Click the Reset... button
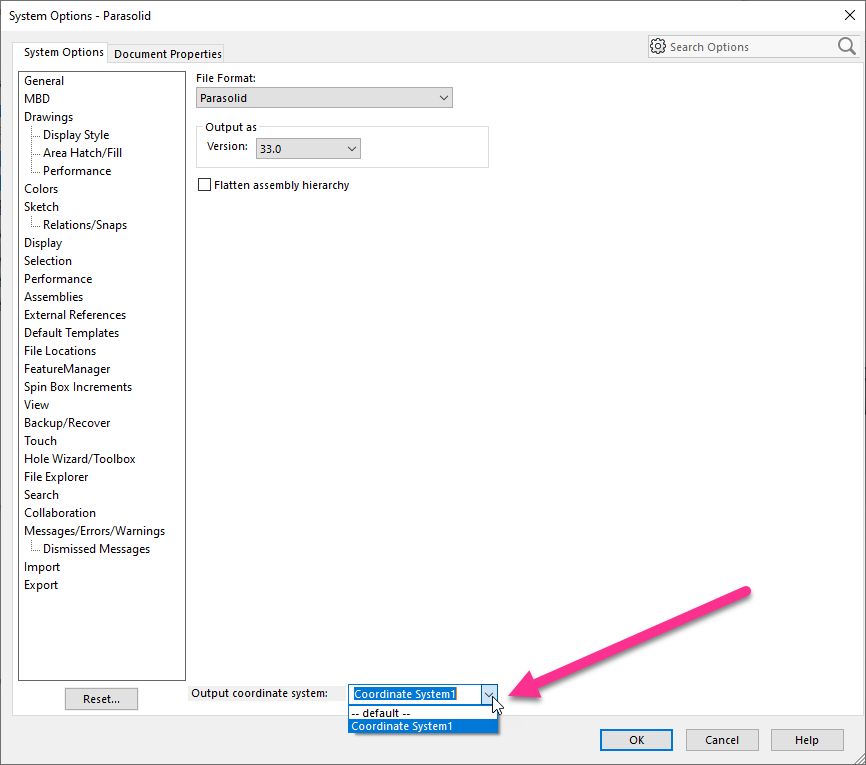This screenshot has width=866, height=765. point(101,699)
